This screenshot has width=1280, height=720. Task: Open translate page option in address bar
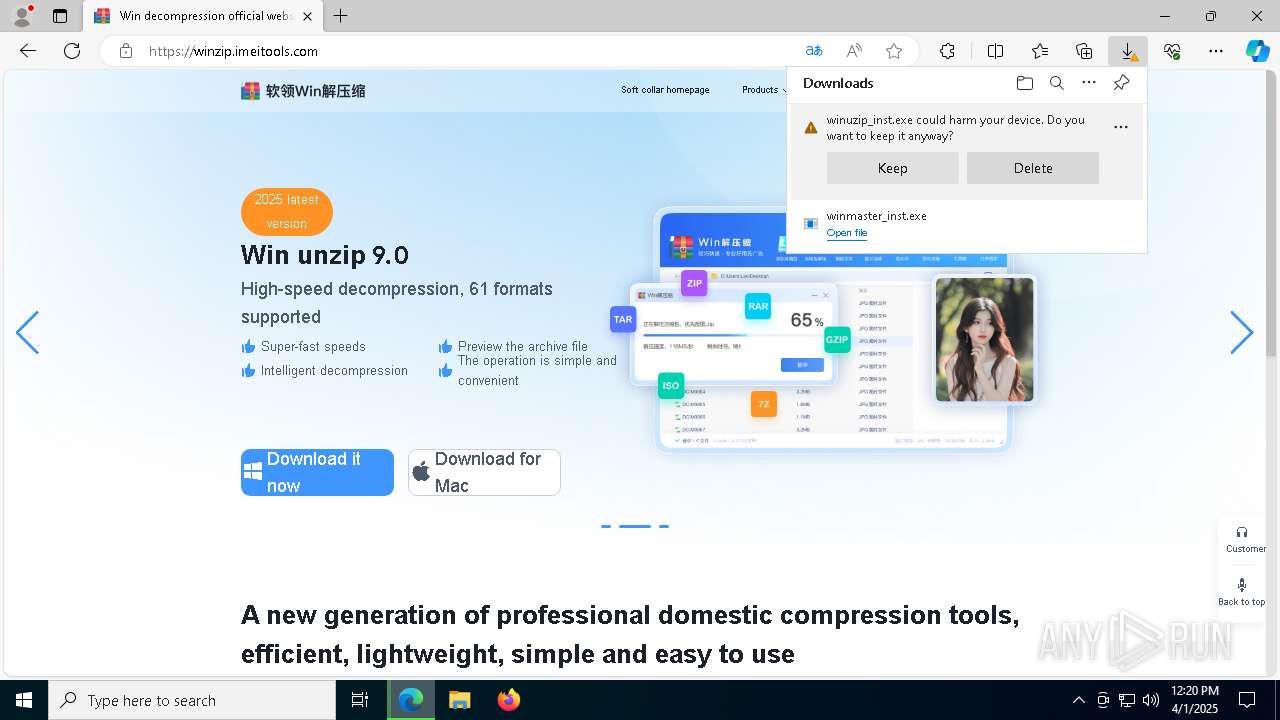tap(814, 51)
